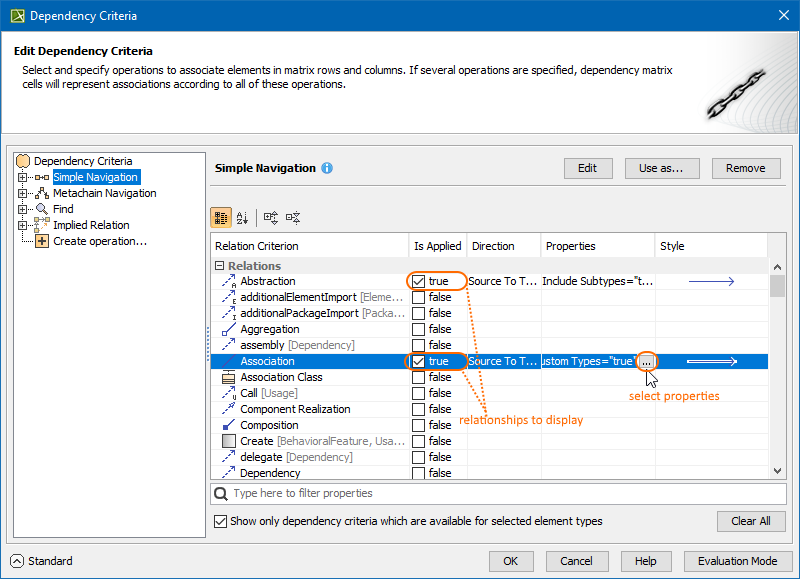Click the info icon beside Simple Navigation
800x579 pixels.
coord(327,168)
